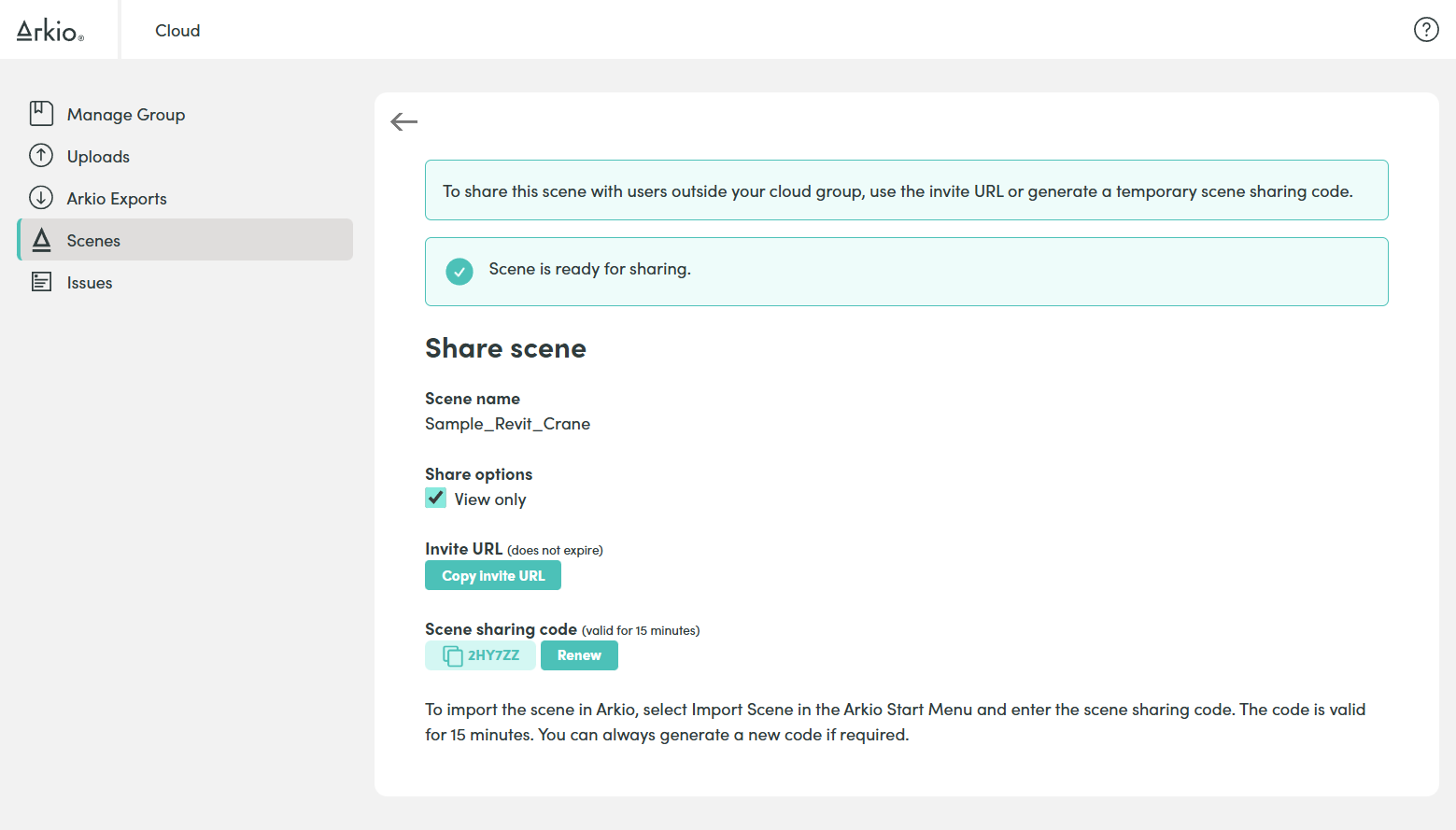Open the Issues section
This screenshot has width=1456, height=830.
(x=185, y=282)
